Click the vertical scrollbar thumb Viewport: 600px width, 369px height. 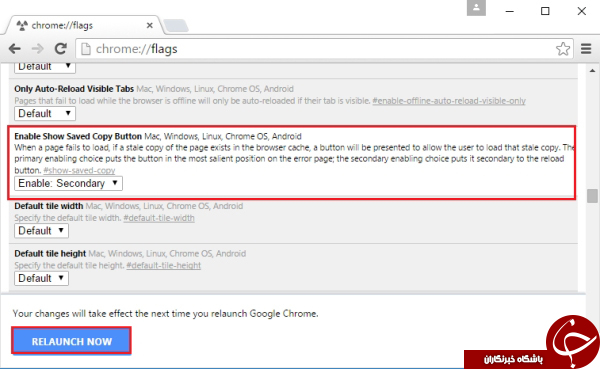(x=592, y=196)
